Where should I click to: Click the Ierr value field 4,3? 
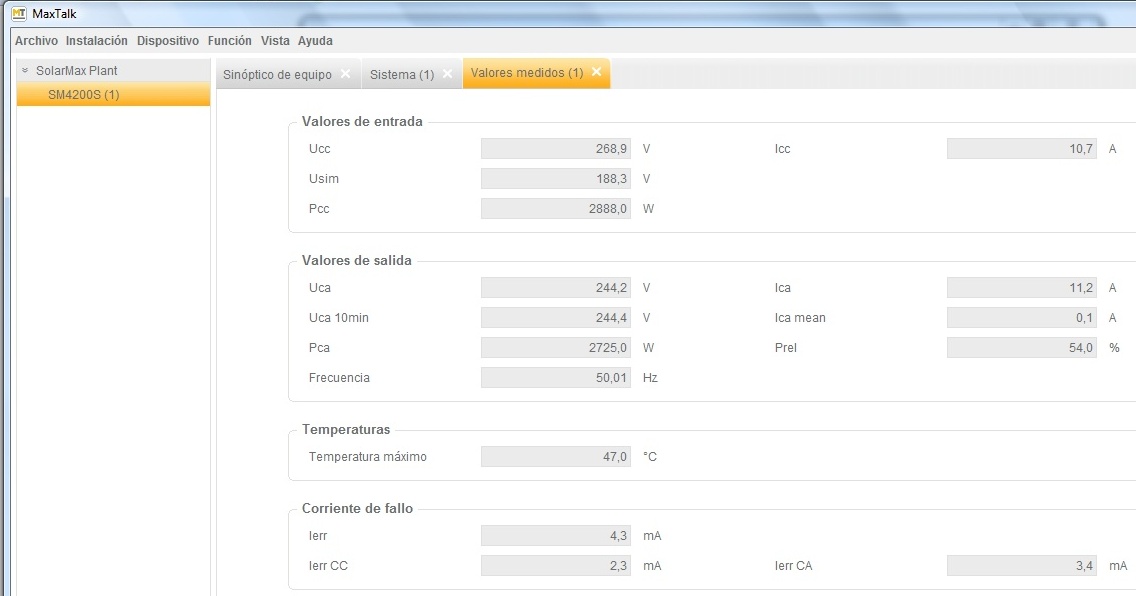coord(556,535)
